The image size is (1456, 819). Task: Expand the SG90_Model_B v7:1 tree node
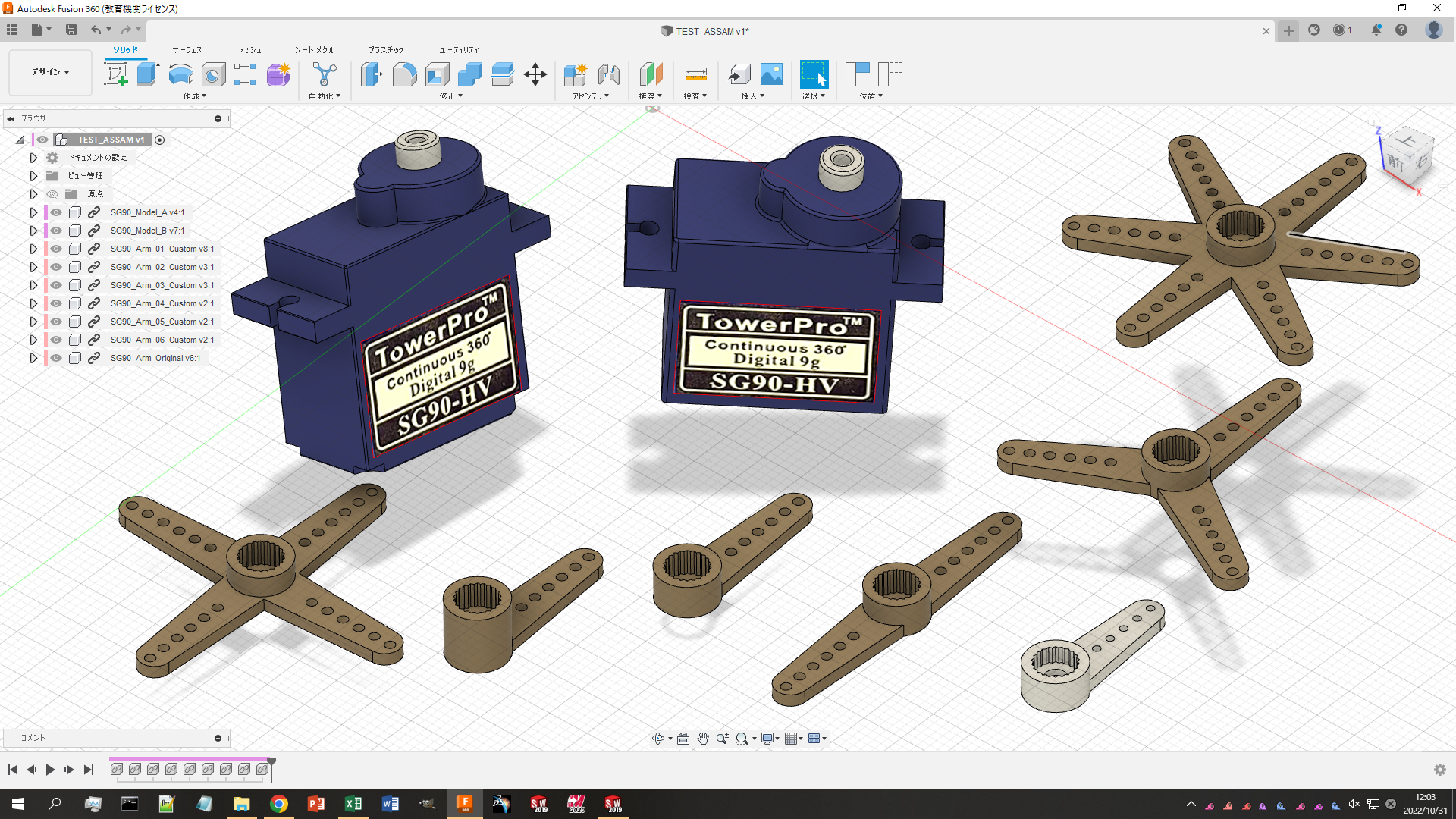coord(33,231)
